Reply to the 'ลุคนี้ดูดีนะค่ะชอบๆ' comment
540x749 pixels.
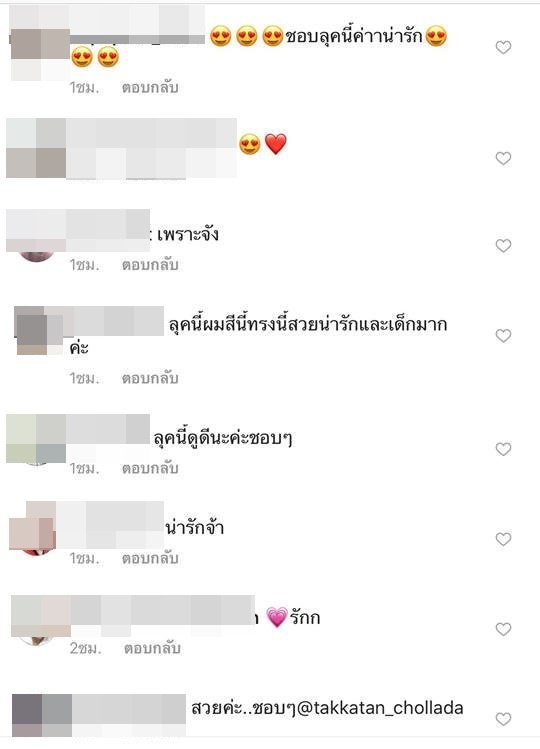150,468
